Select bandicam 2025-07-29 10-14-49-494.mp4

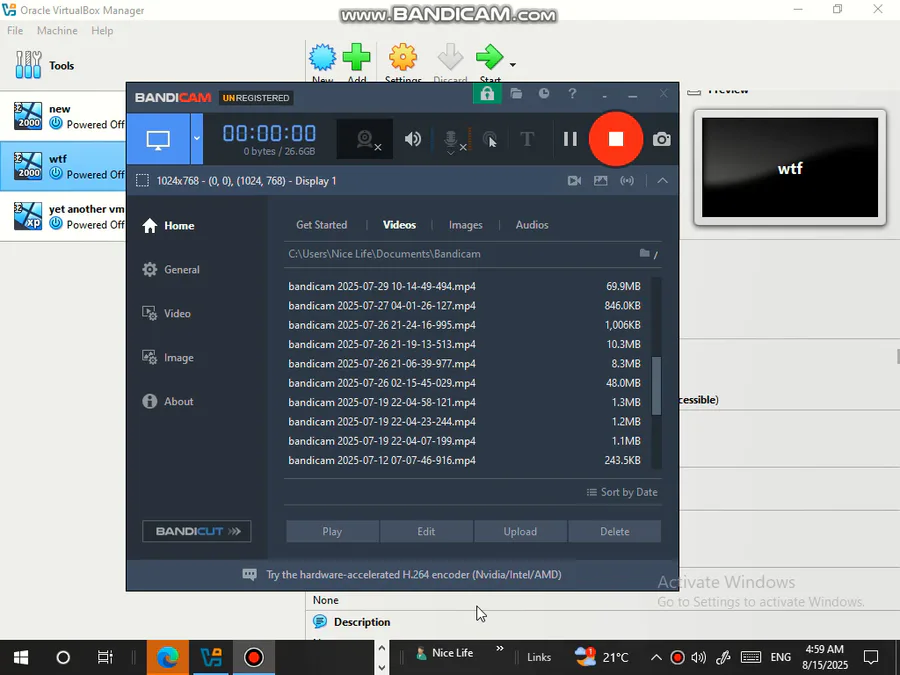(464, 286)
